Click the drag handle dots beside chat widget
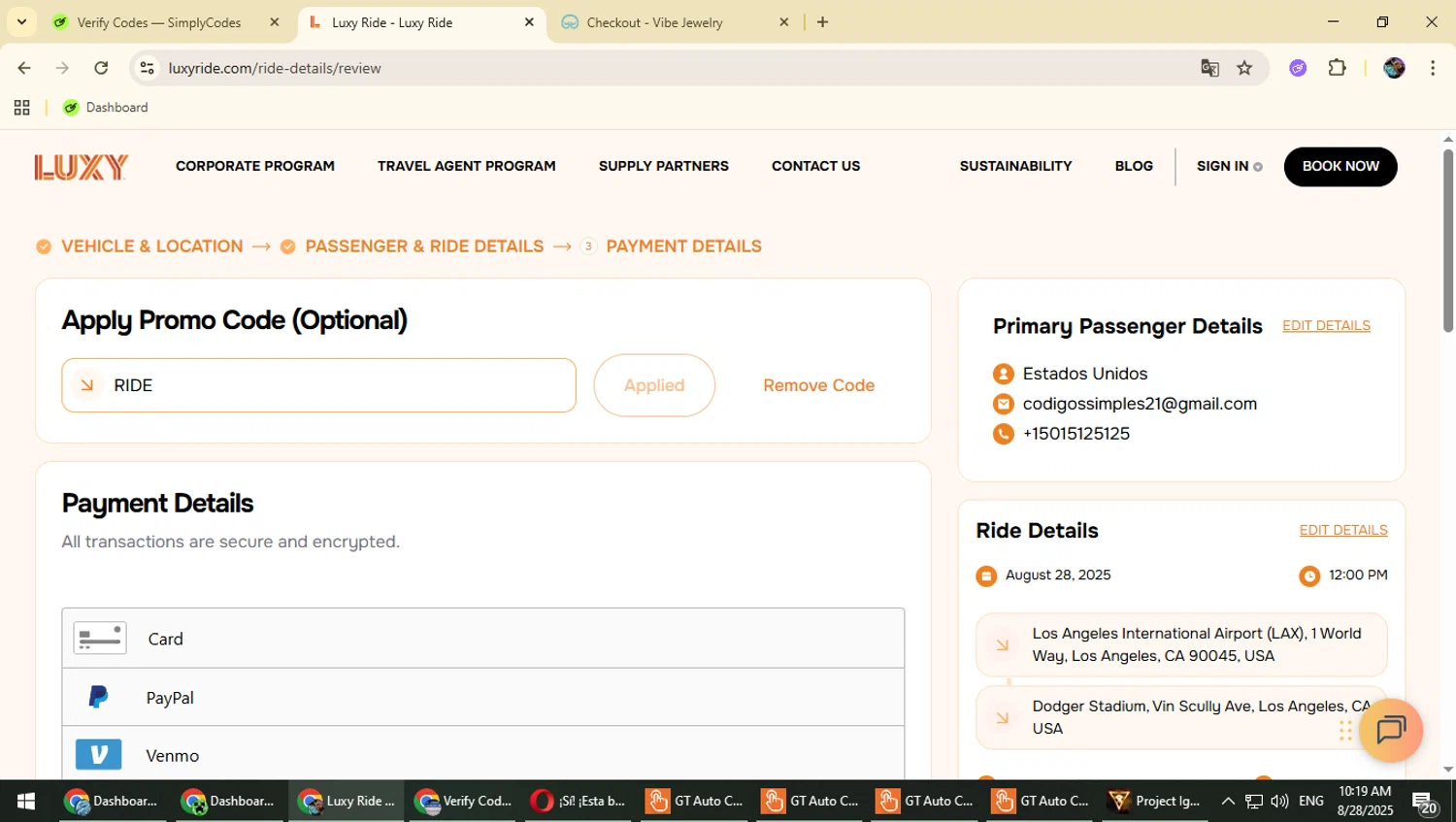The width and height of the screenshot is (1456, 822). [x=1345, y=731]
